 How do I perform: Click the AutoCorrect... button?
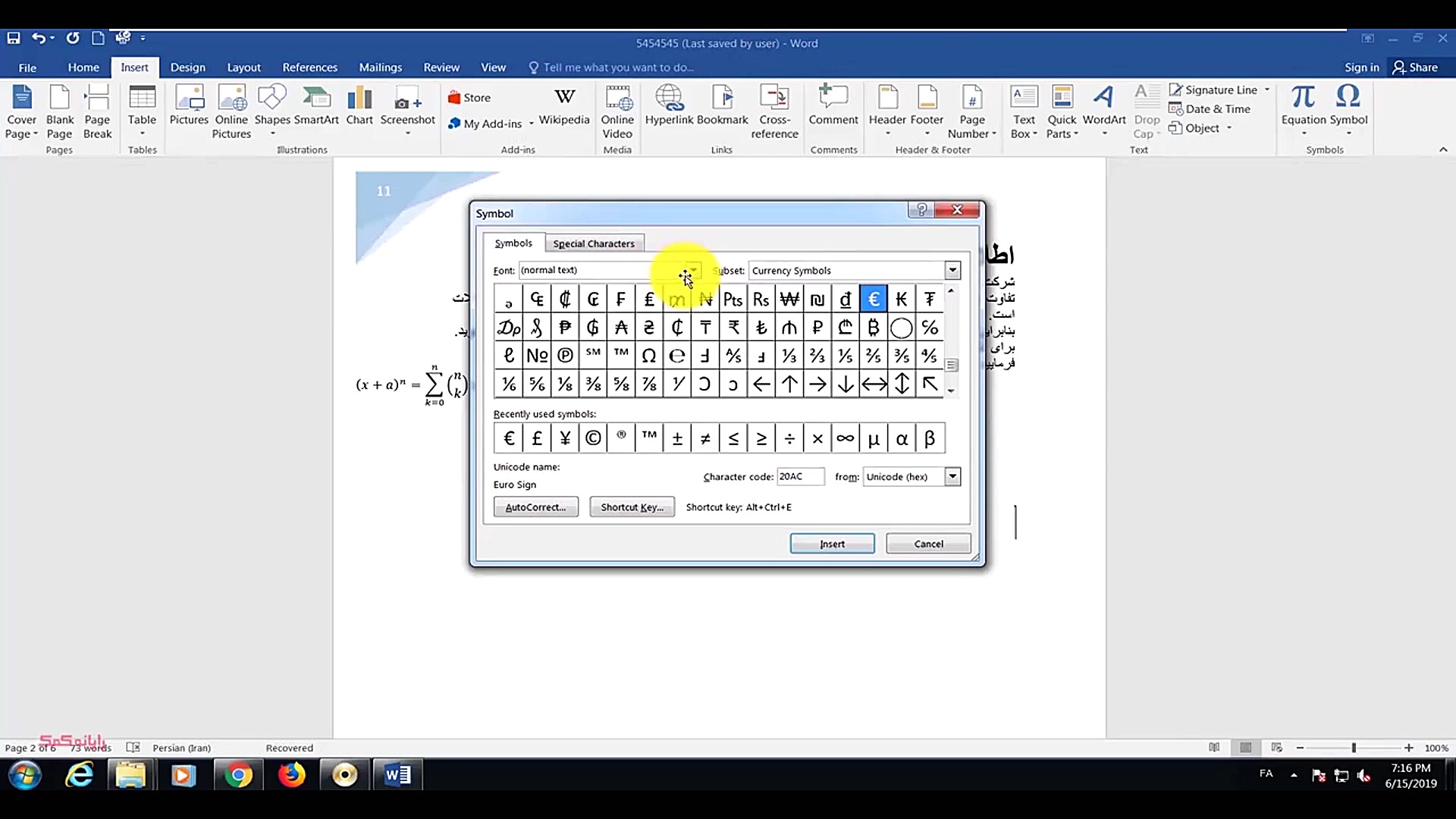pyautogui.click(x=535, y=507)
